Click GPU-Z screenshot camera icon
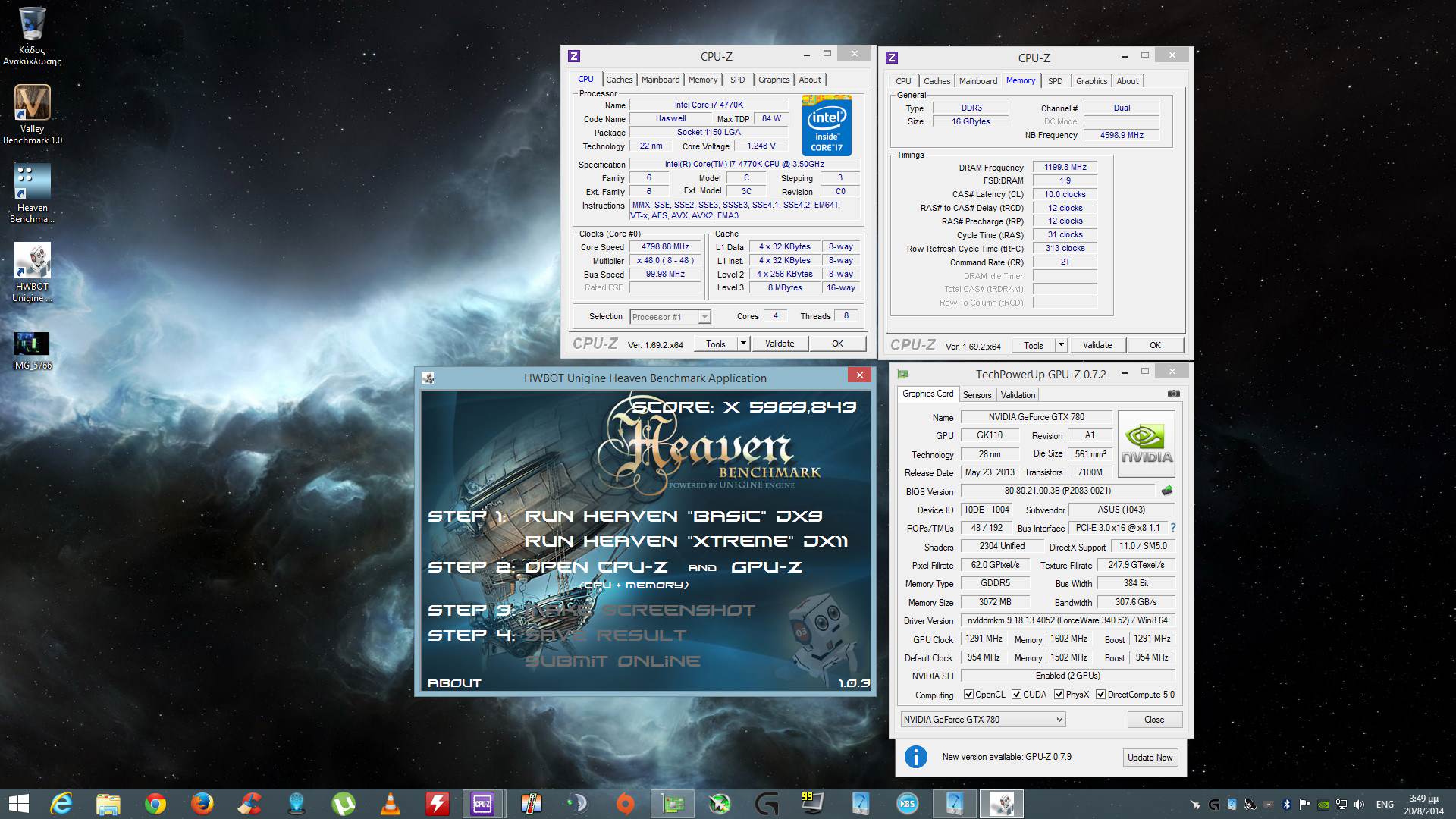The height and width of the screenshot is (819, 1456). click(x=1173, y=394)
